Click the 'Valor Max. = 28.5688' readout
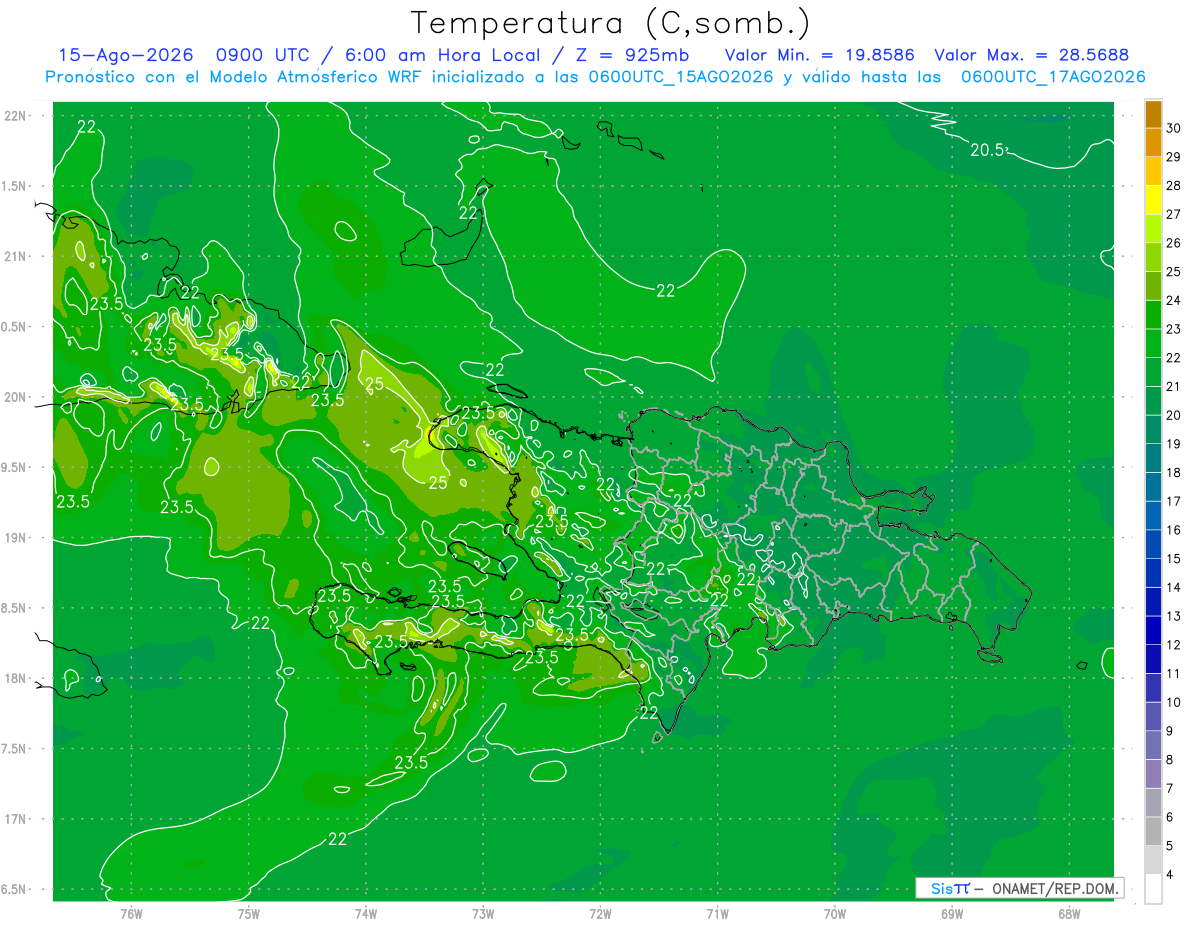 (x=1031, y=55)
